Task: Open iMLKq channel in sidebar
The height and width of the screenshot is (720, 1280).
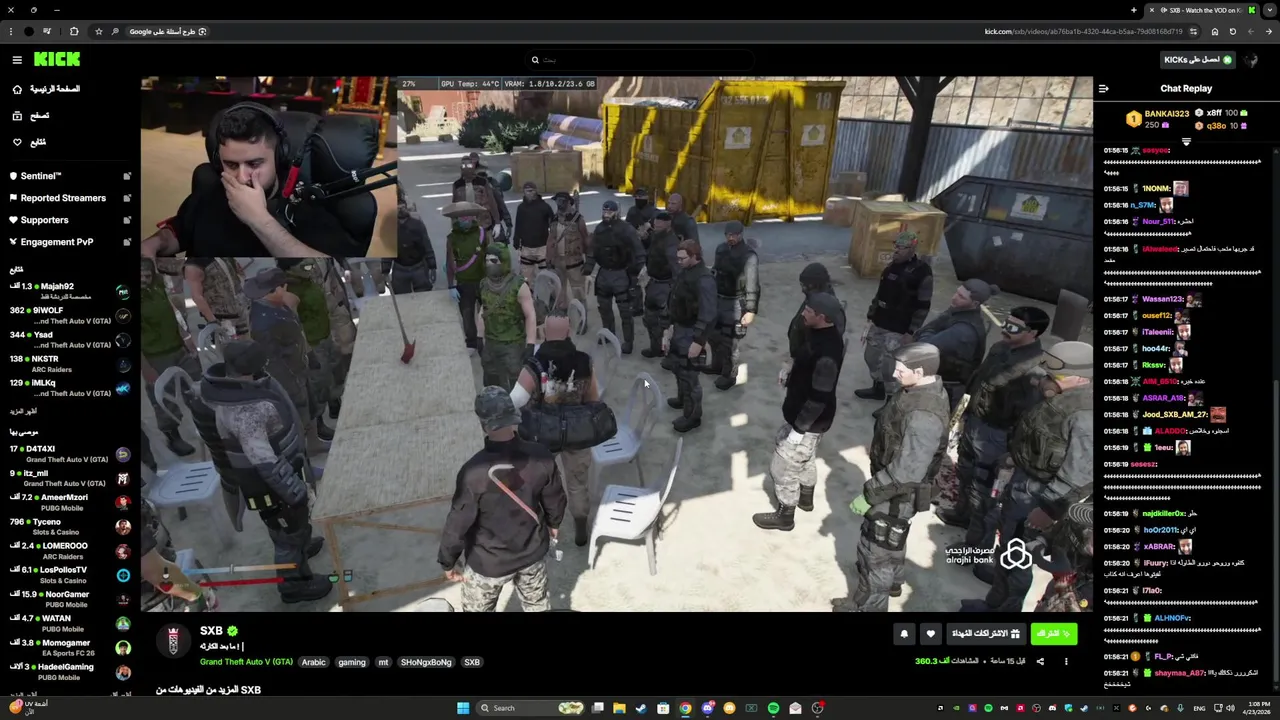Action: click(x=70, y=388)
